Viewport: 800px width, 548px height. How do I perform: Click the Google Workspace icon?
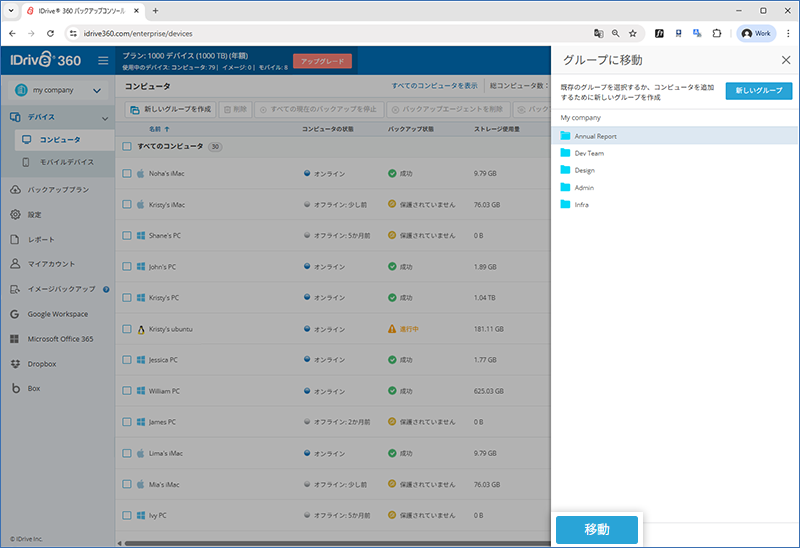pos(15,314)
